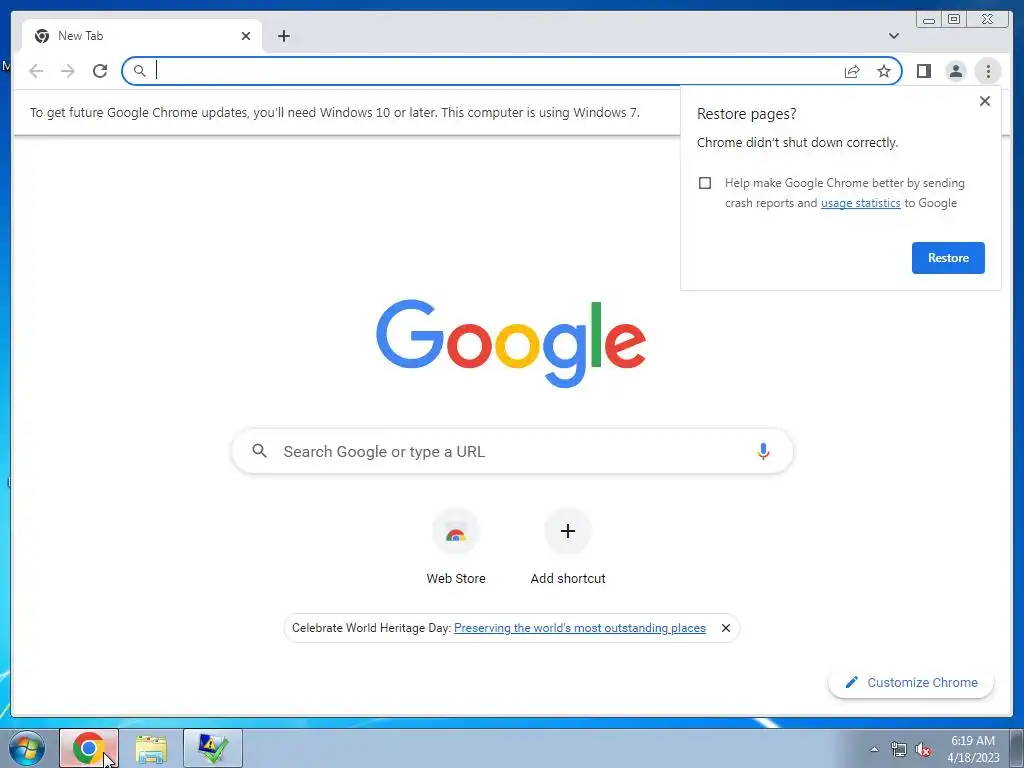
Task: Close the New Tab tab
Action: [246, 36]
